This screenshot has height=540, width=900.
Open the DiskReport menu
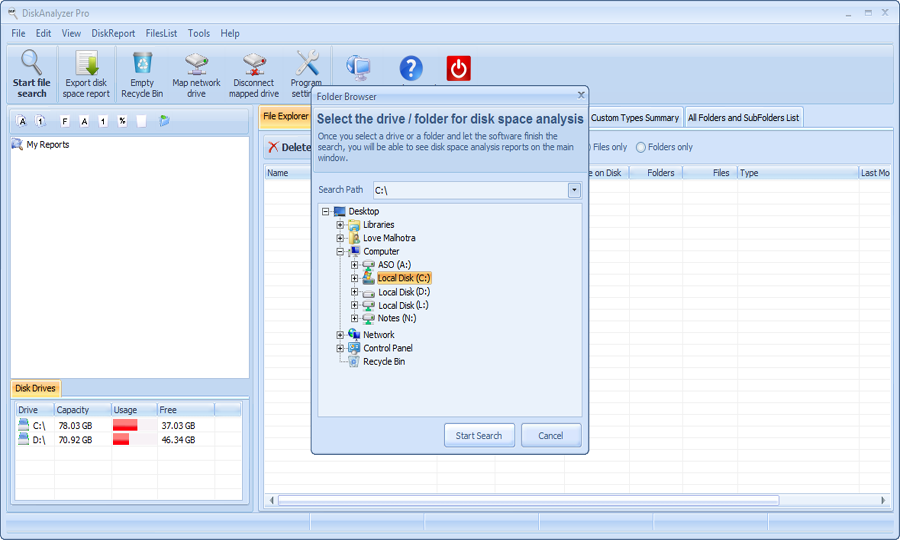(113, 33)
